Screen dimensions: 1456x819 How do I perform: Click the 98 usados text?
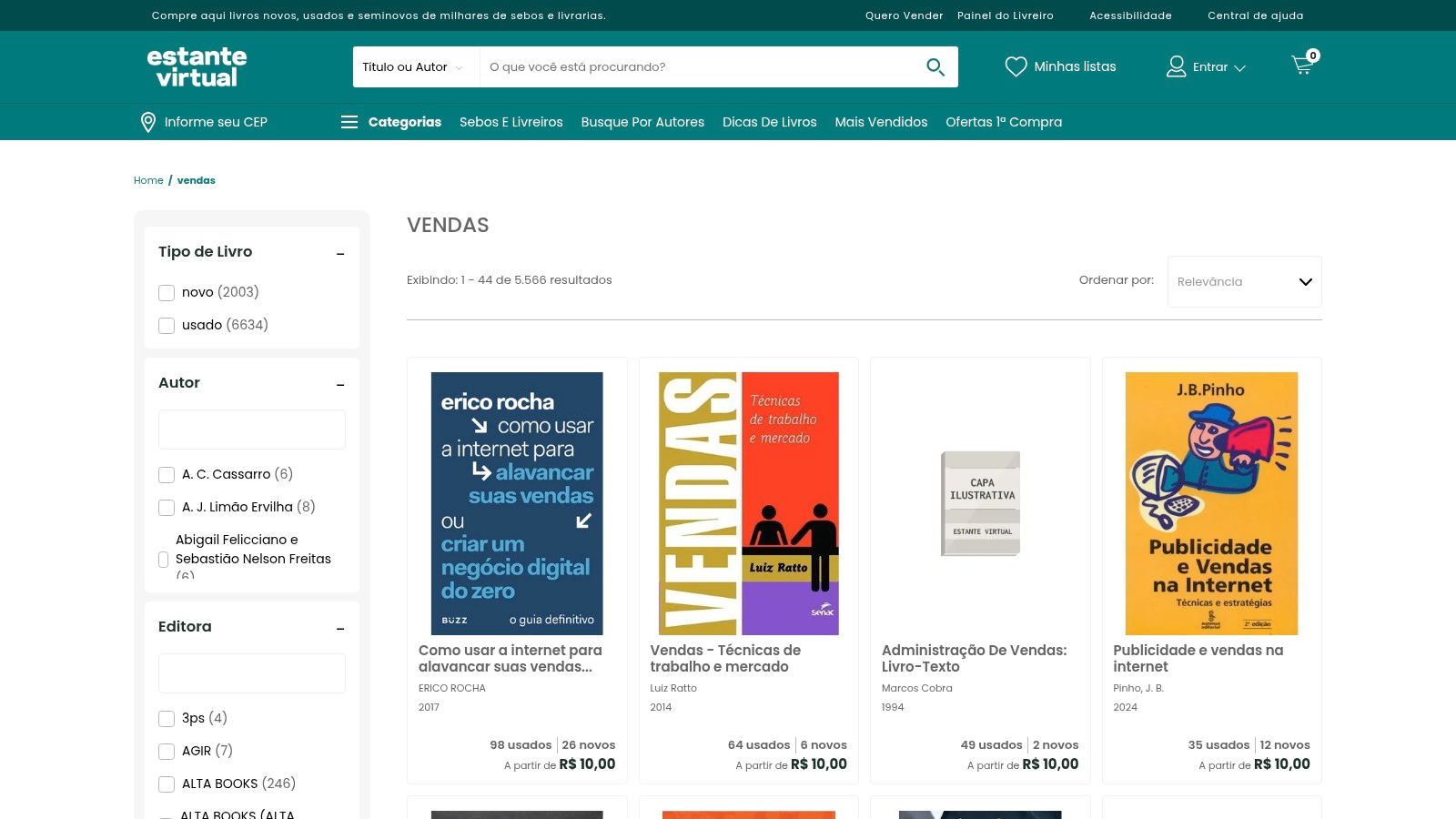(x=521, y=744)
